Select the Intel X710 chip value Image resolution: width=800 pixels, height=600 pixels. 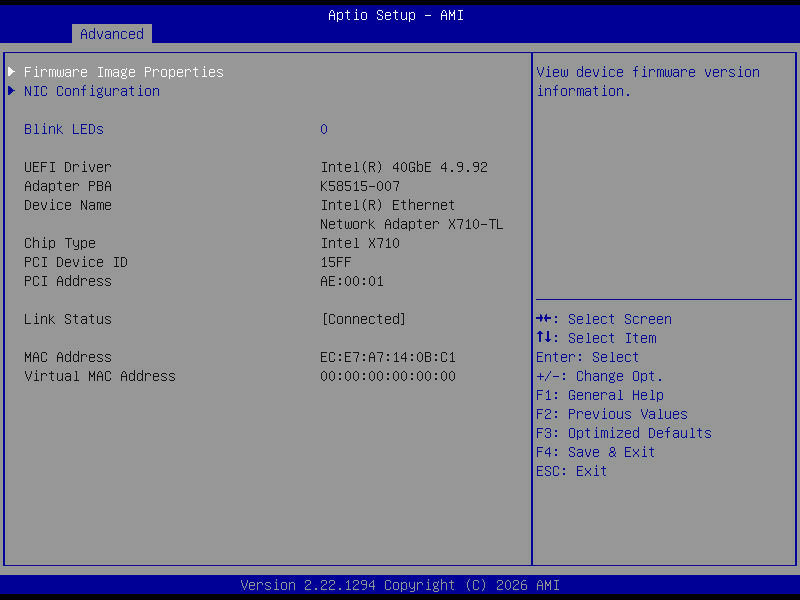pos(360,243)
